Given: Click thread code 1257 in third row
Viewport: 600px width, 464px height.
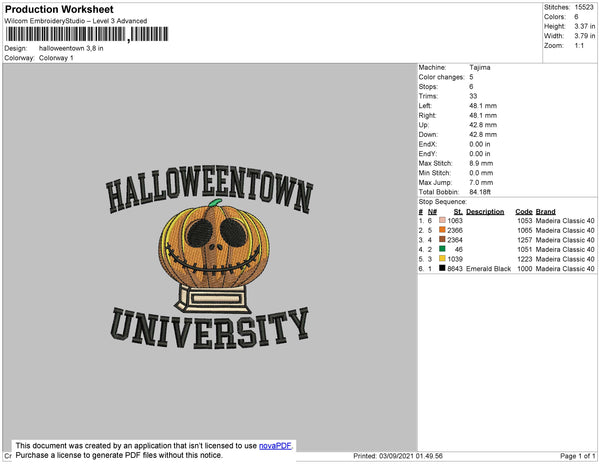Looking at the screenshot, I should [x=525, y=240].
